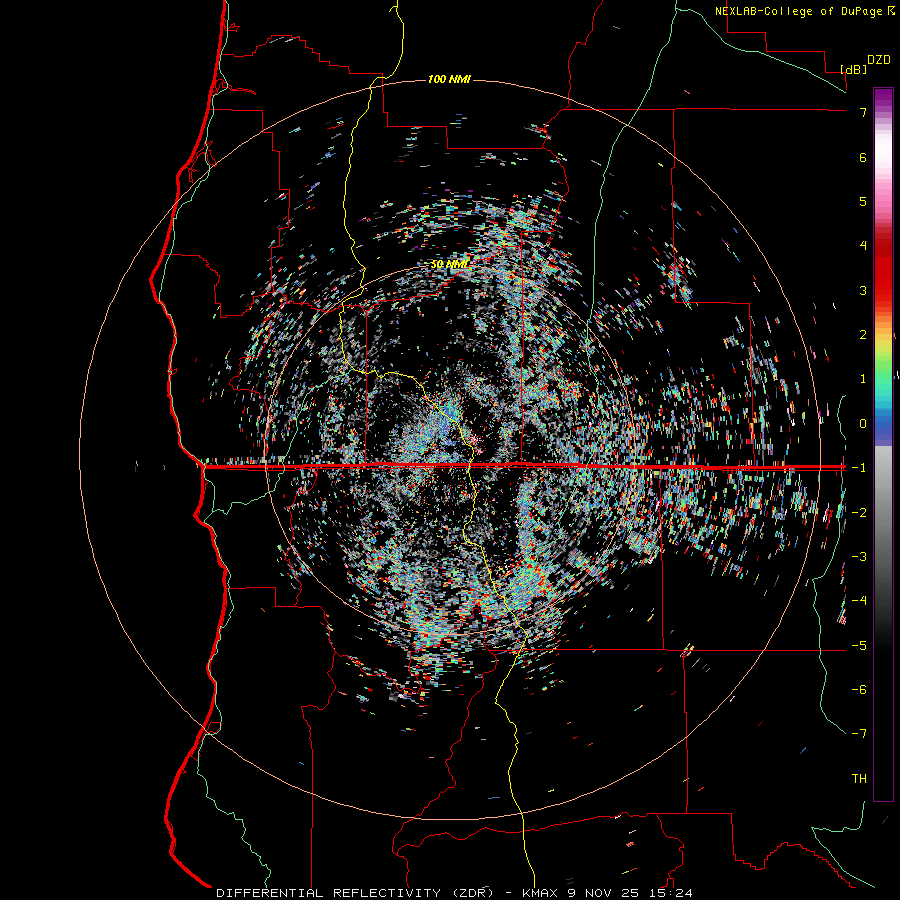Click the 4 value on the scale
900x900 pixels.
click(863, 245)
